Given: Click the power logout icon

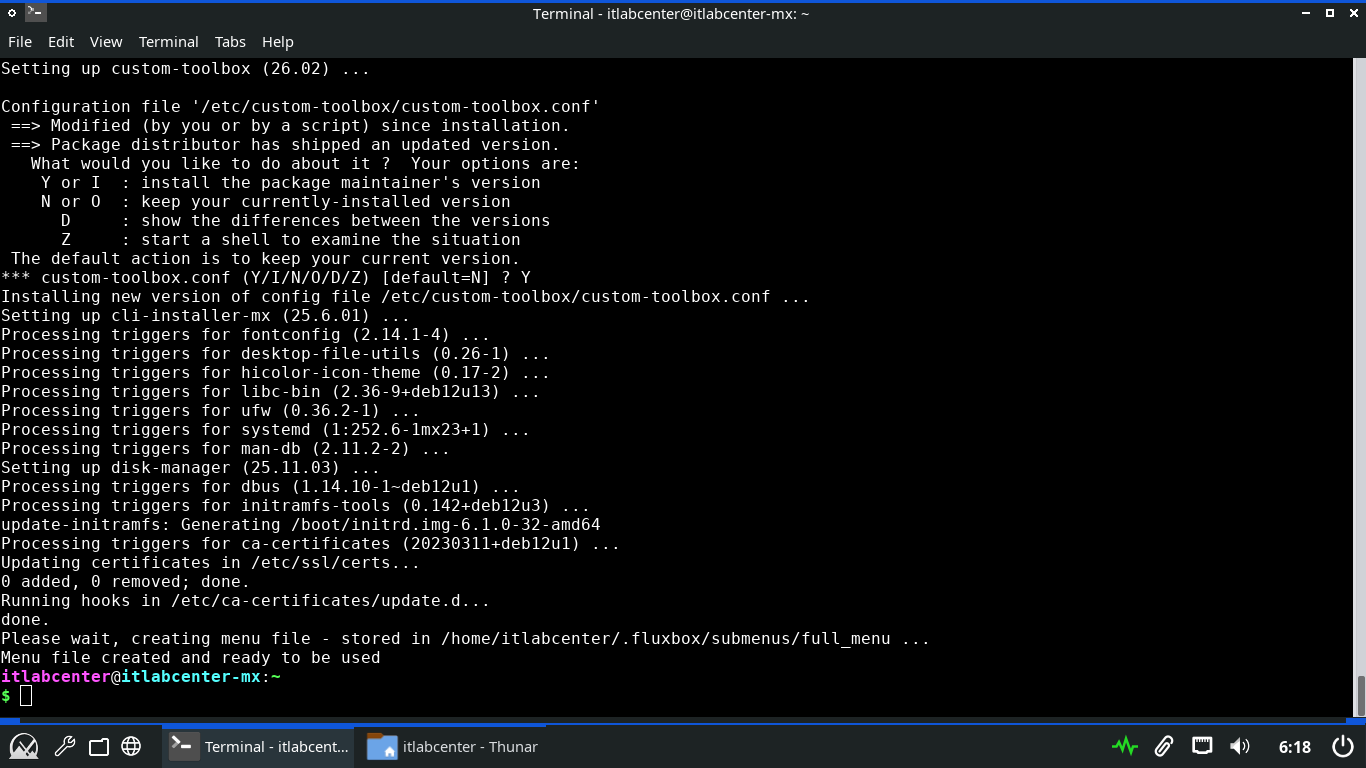Looking at the screenshot, I should coord(1343,746).
